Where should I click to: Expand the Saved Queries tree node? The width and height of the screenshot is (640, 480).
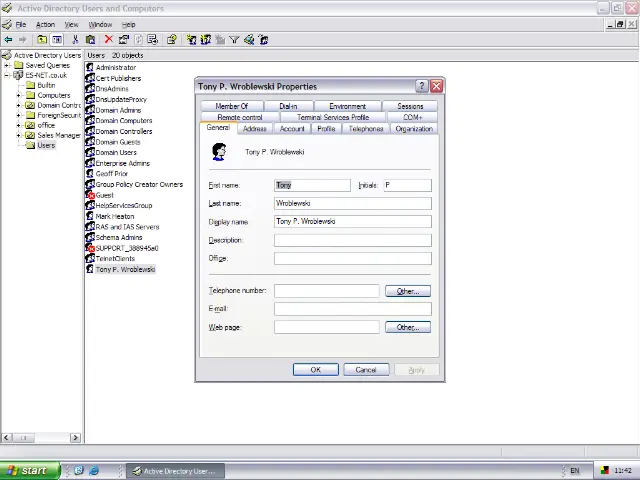coord(7,65)
